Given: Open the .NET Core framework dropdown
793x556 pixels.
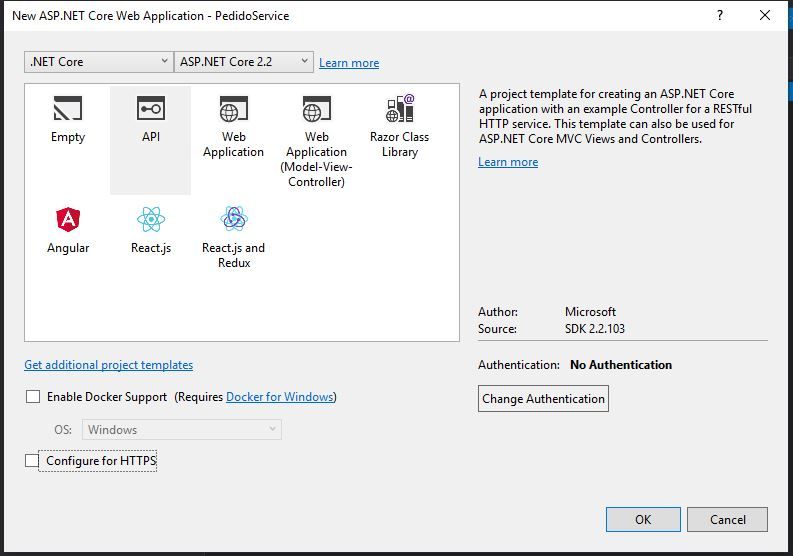Looking at the screenshot, I should 99,62.
